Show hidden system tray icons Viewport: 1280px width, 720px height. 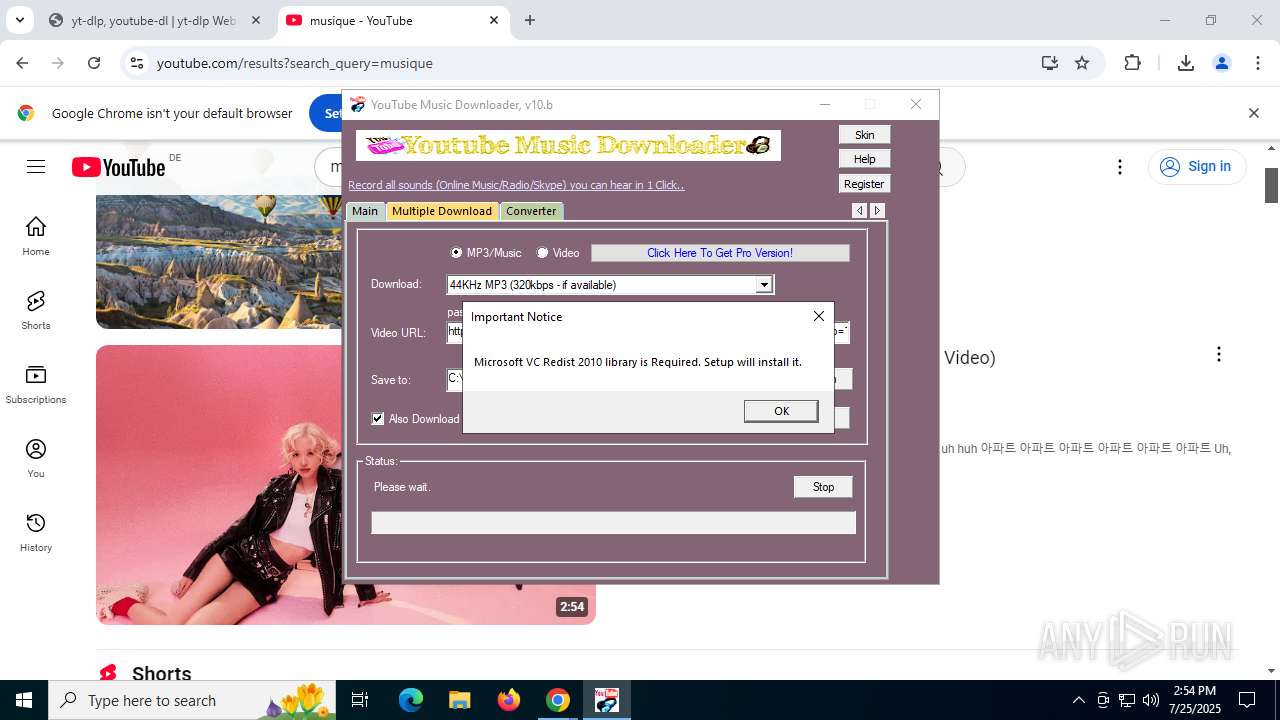click(x=1078, y=700)
